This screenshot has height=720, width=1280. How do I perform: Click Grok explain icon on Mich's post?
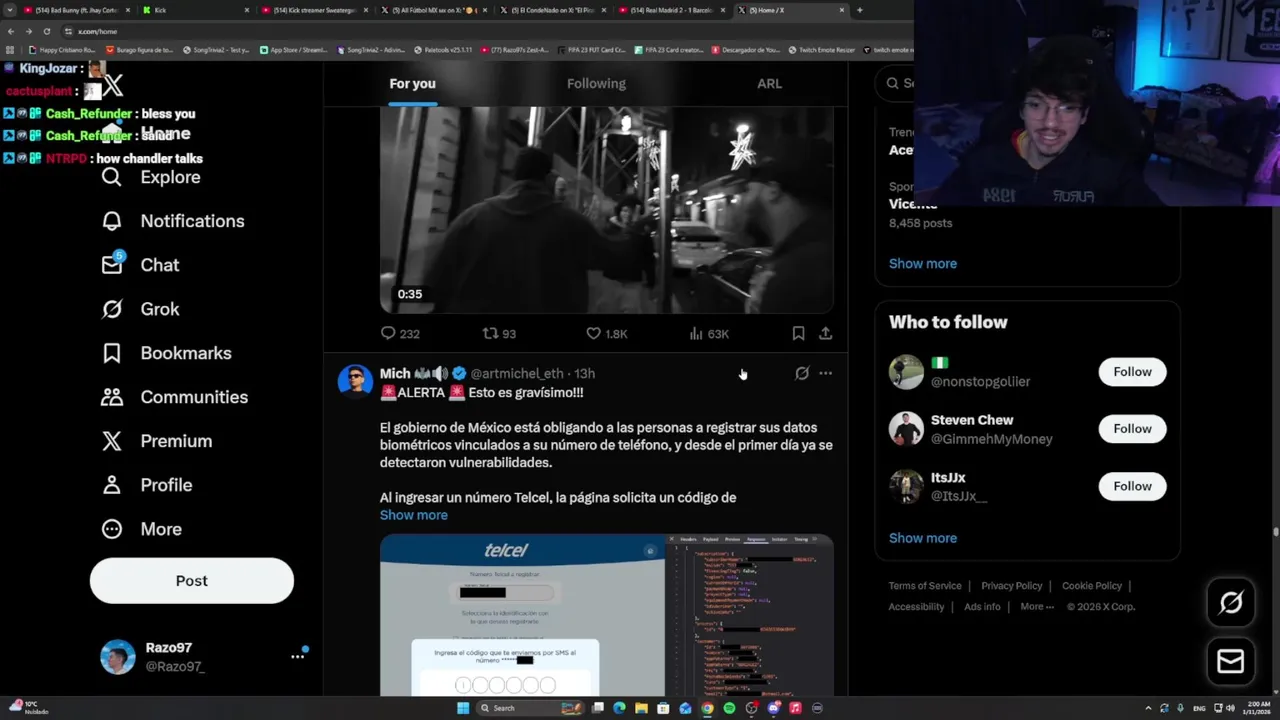(802, 373)
